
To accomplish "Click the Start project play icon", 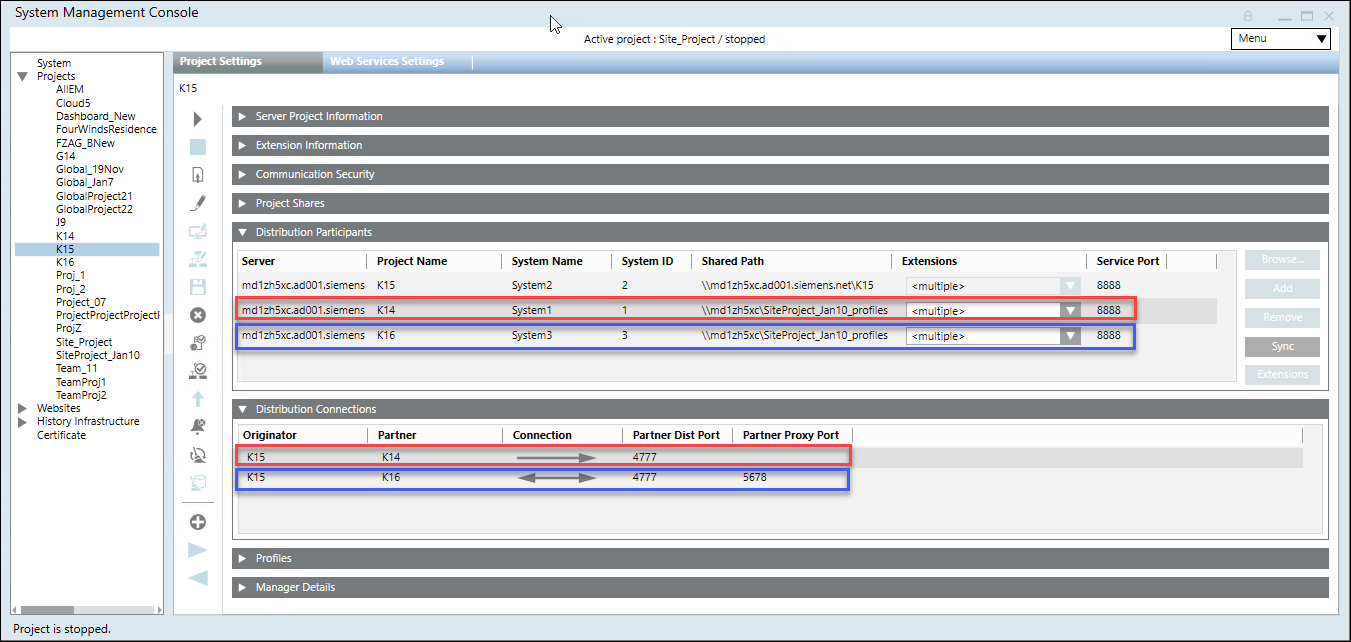I will (x=197, y=119).
